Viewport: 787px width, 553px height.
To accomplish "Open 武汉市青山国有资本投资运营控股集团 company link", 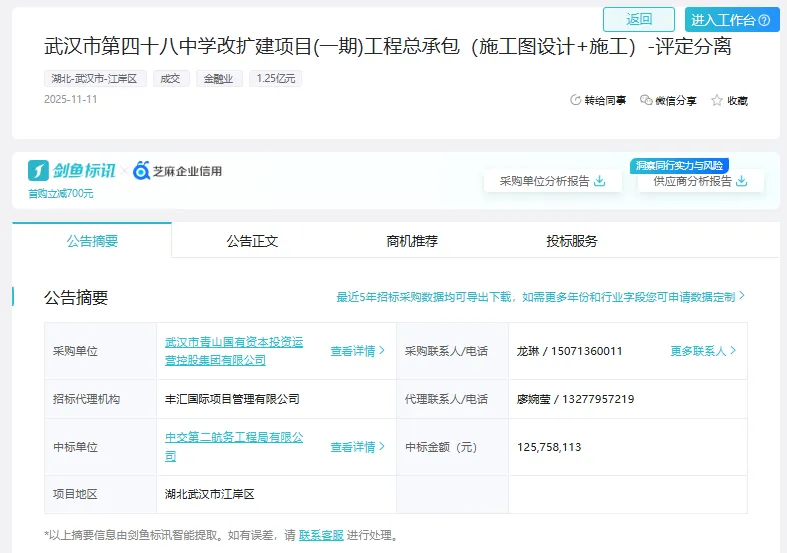I will click(x=234, y=350).
